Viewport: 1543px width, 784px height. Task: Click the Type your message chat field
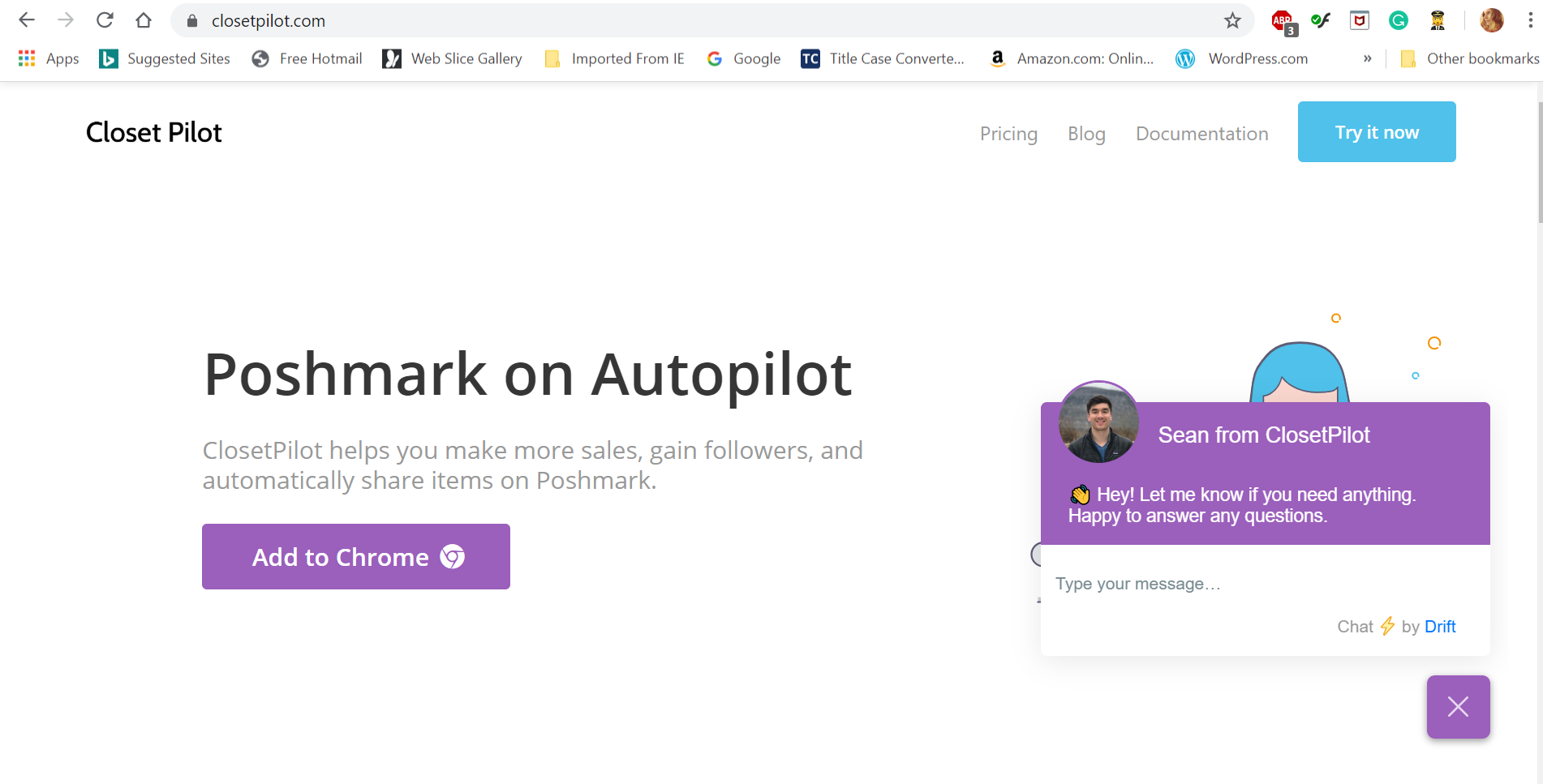pyautogui.click(x=1265, y=584)
